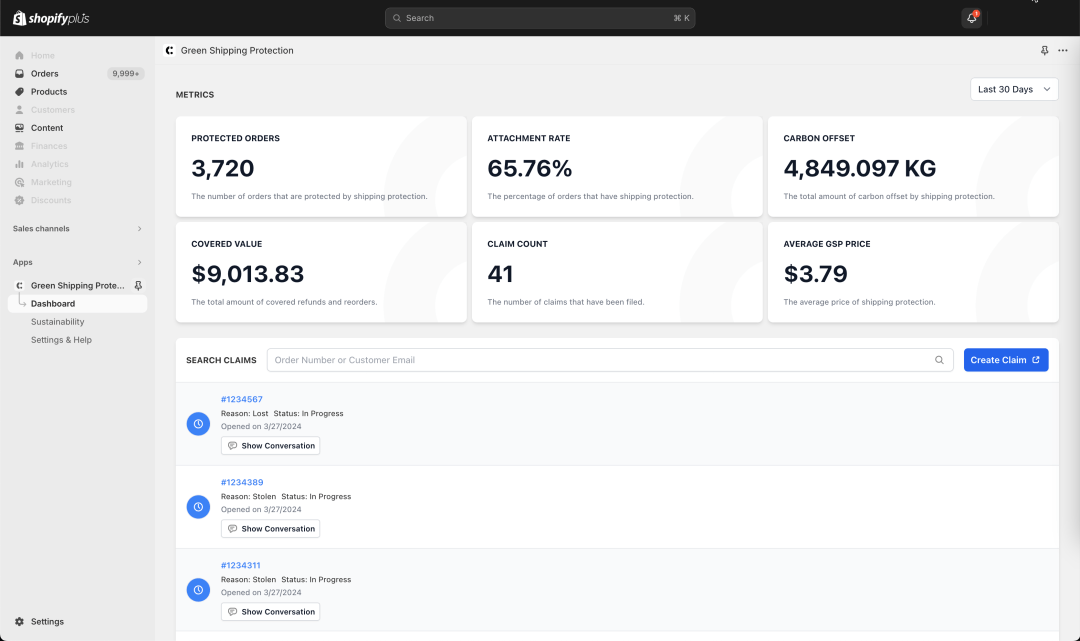This screenshot has height=641, width=1080.
Task: Click the Claim Count value 41
Action: (x=500, y=274)
